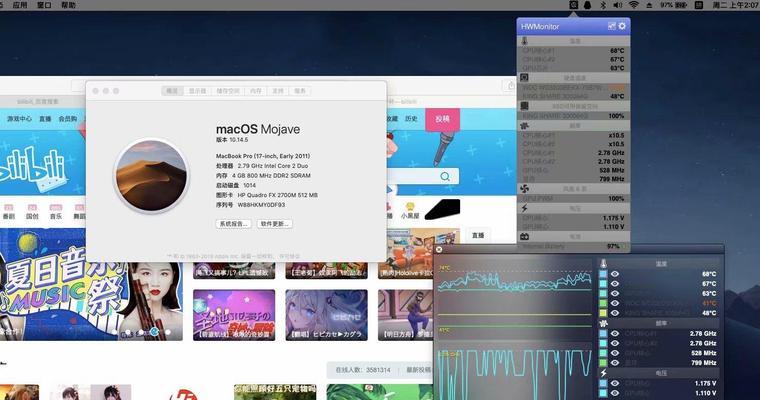Open the ヒビカセ video thumbnail
Image resolution: width=760 pixels, height=400 pixels.
tap(326, 315)
